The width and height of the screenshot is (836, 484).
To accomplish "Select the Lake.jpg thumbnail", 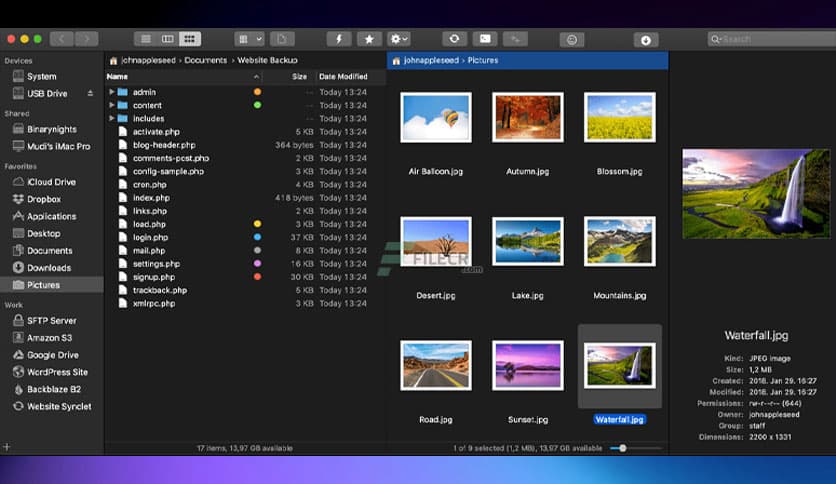I will 527,241.
